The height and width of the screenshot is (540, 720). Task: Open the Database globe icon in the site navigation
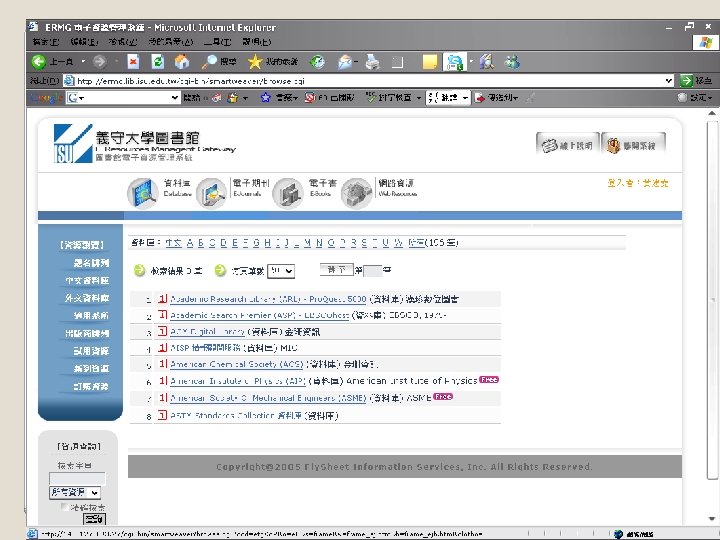(x=143, y=193)
